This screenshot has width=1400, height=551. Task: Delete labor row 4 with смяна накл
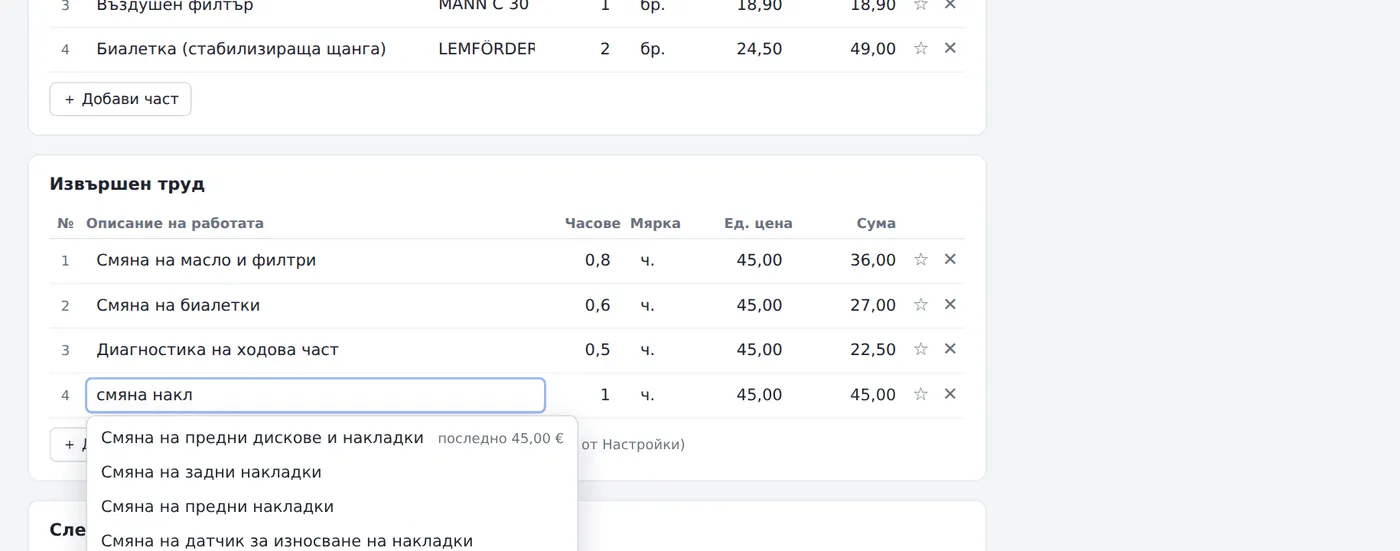(950, 394)
